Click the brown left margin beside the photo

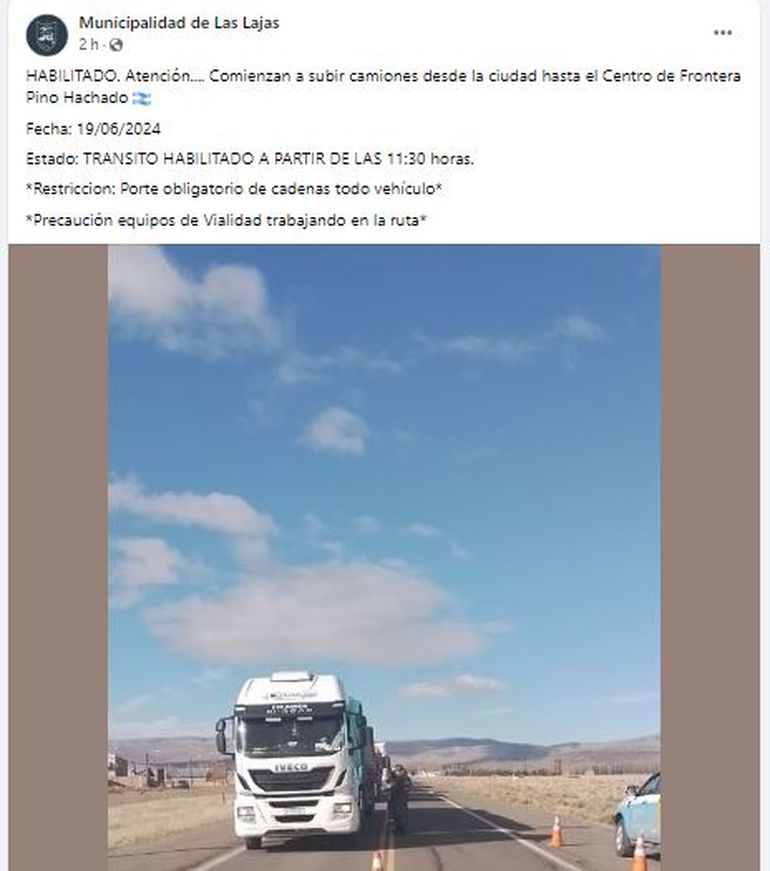58,557
